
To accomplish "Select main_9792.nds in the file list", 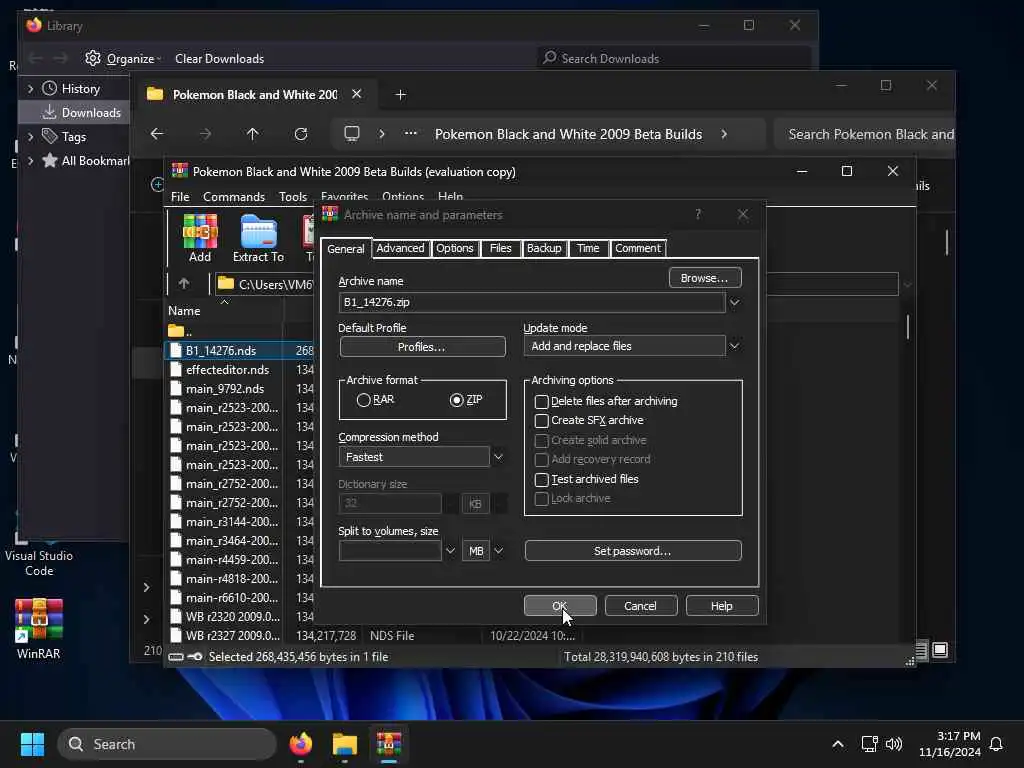I will coord(225,389).
